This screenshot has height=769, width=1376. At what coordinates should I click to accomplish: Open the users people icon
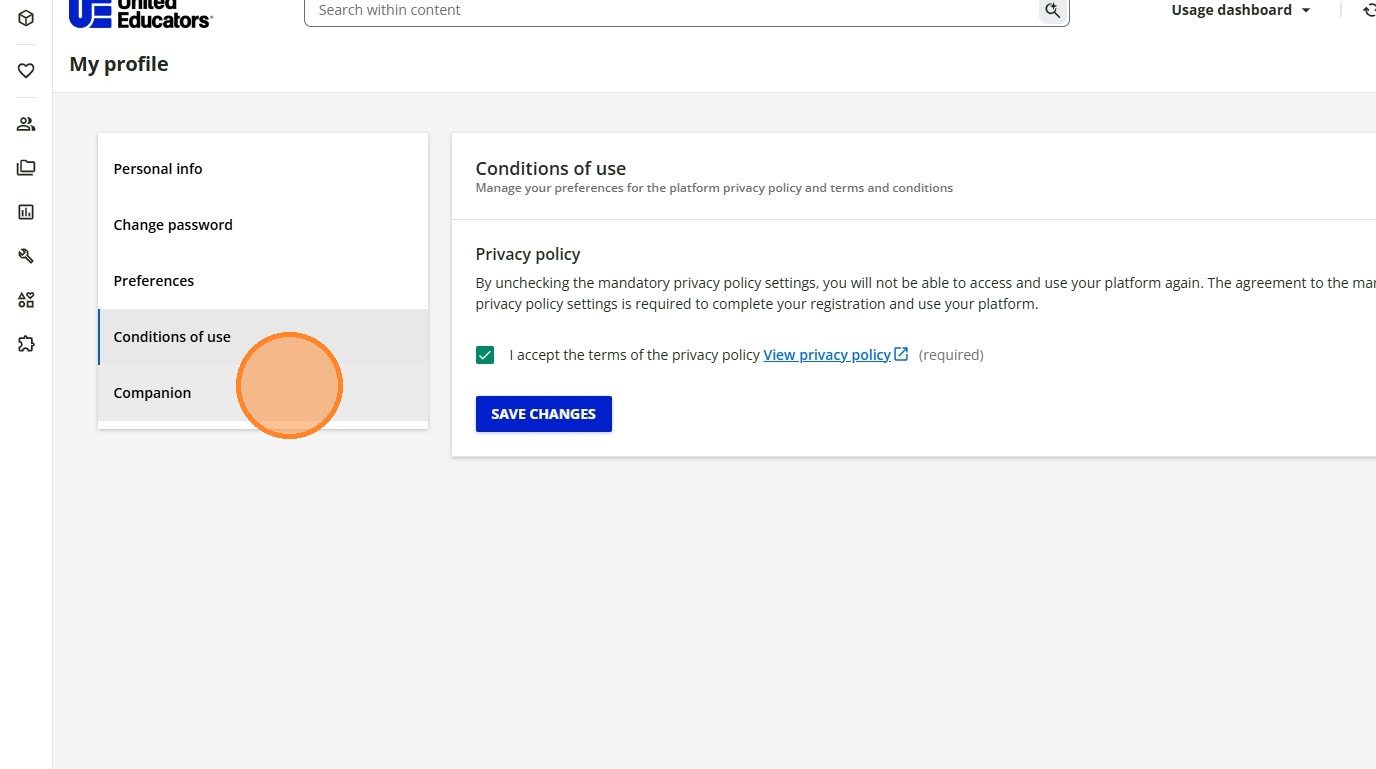click(x=26, y=124)
